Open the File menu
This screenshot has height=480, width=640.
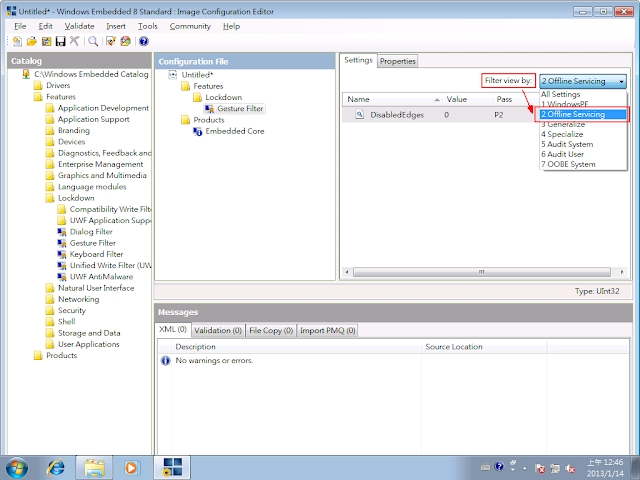pyautogui.click(x=20, y=27)
